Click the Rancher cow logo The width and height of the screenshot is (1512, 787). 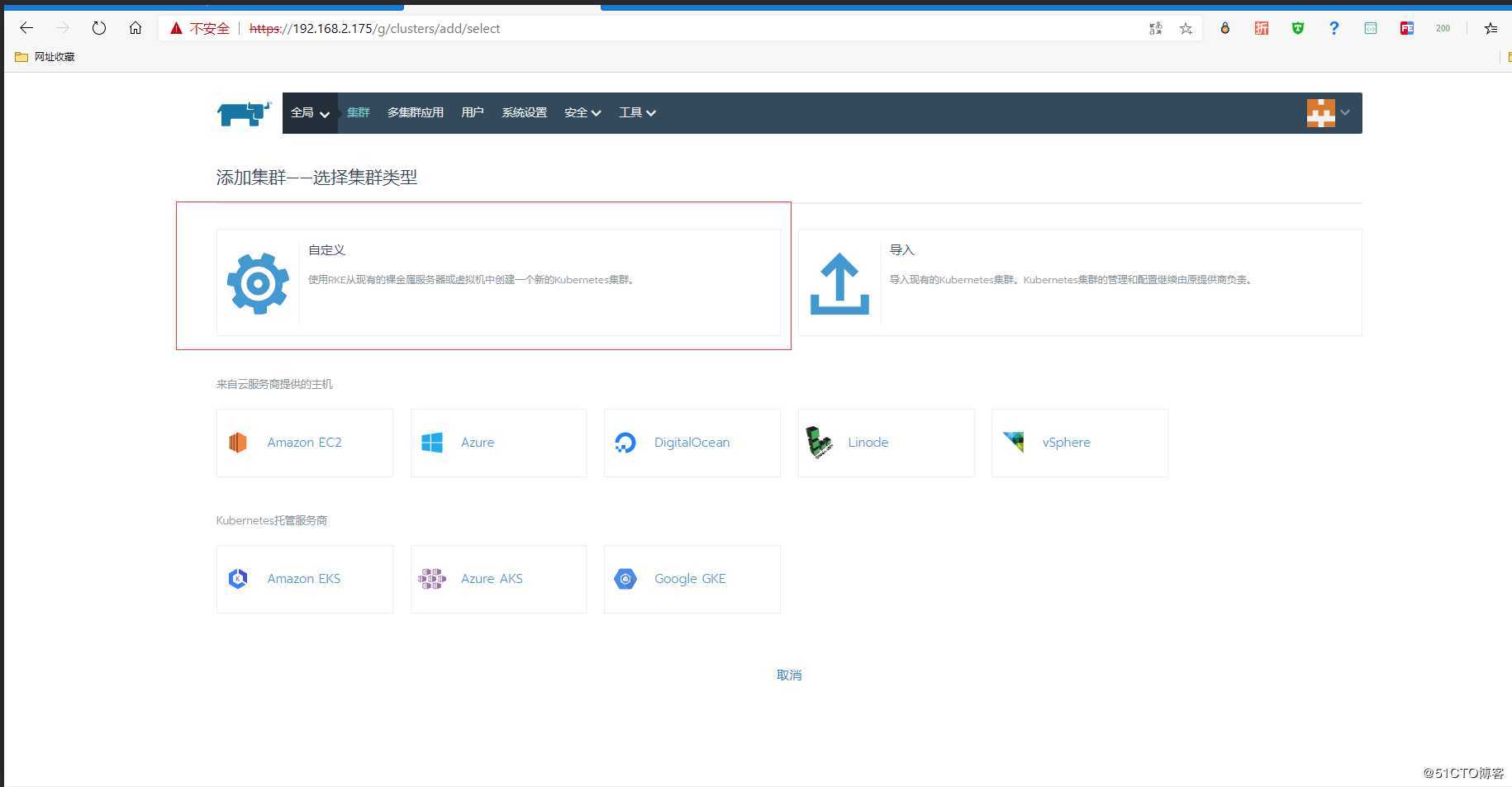tap(245, 113)
